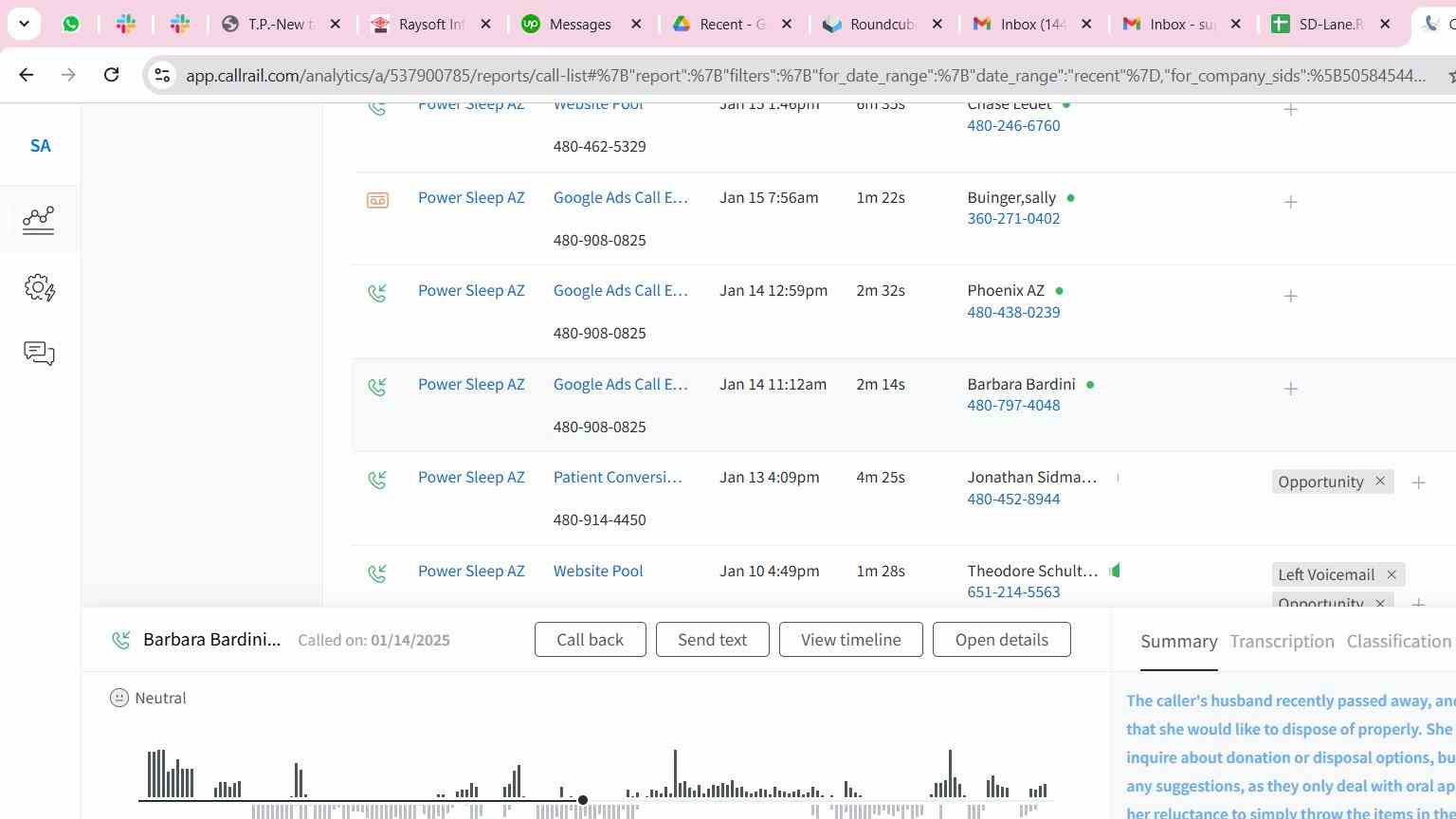Add tag to Buinger,sally call with plus
The image size is (1456, 819).
[x=1290, y=202]
